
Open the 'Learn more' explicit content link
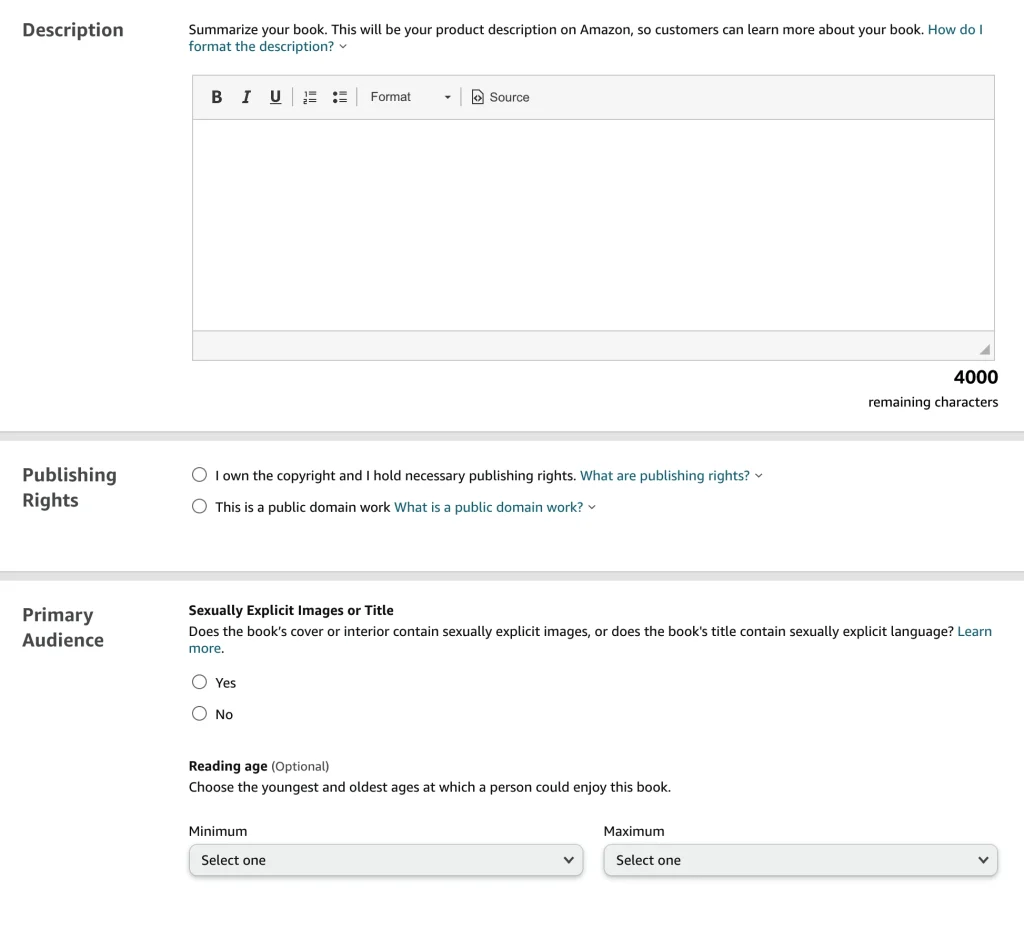pyautogui.click(x=974, y=631)
